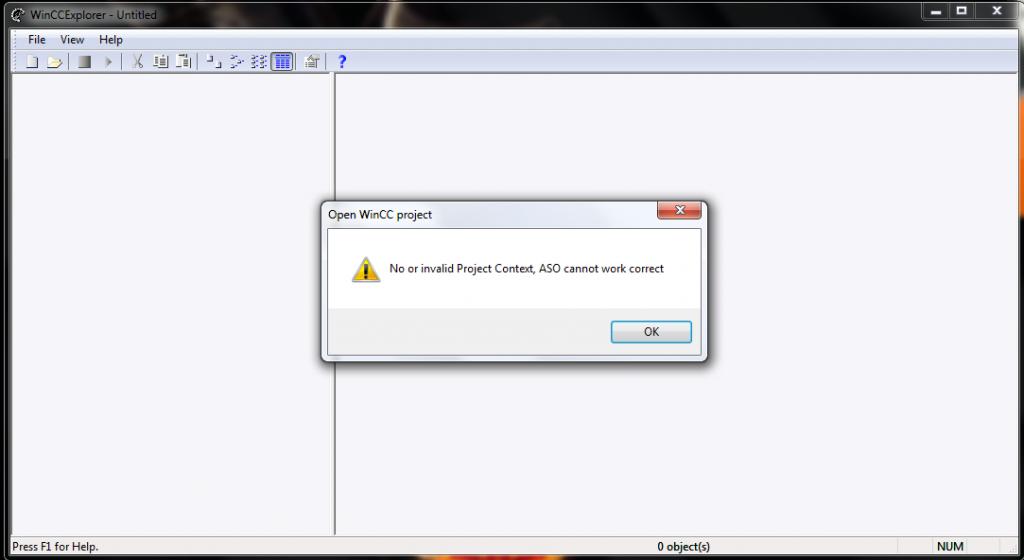Close the Open WinCC project dialog

(679, 210)
